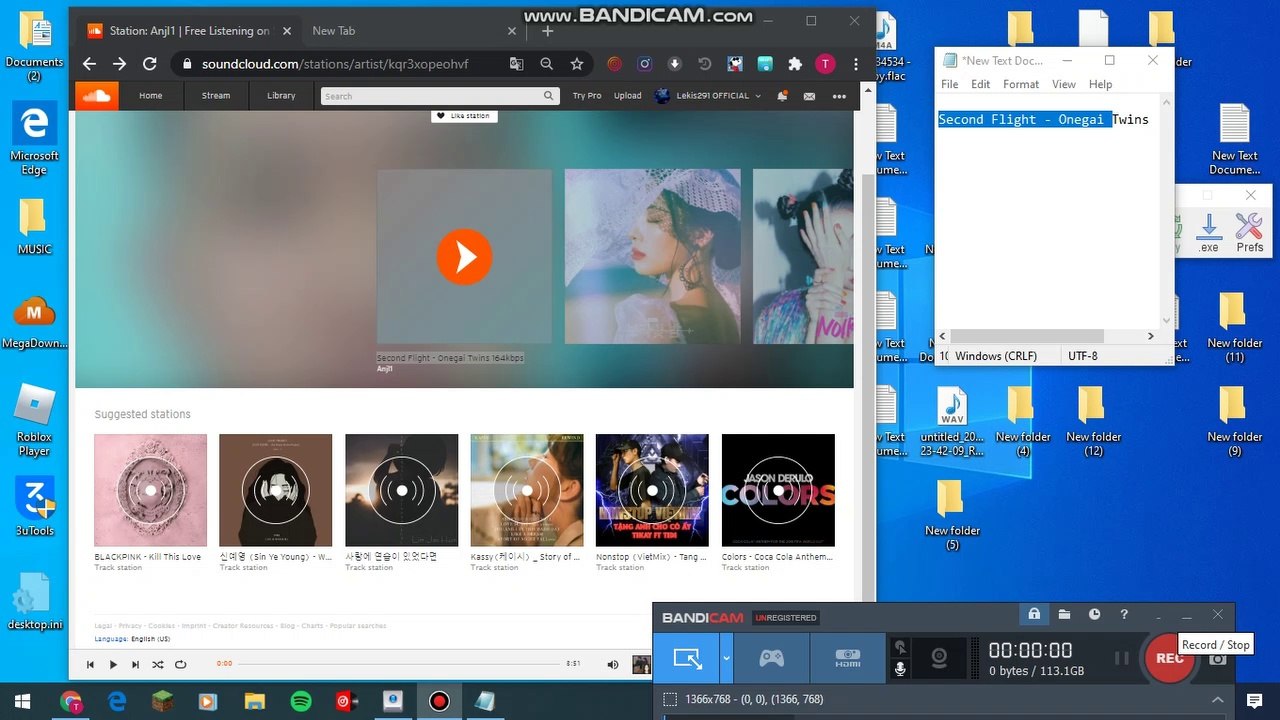Screen dimensions: 1280x720
Task: Open BLACKPINK Kill This Love station
Action: coord(150,490)
